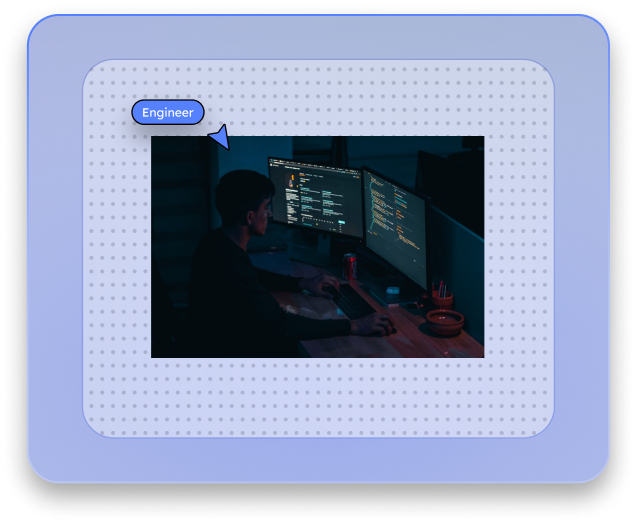Select the blue cursor arrow pointer

[219, 138]
